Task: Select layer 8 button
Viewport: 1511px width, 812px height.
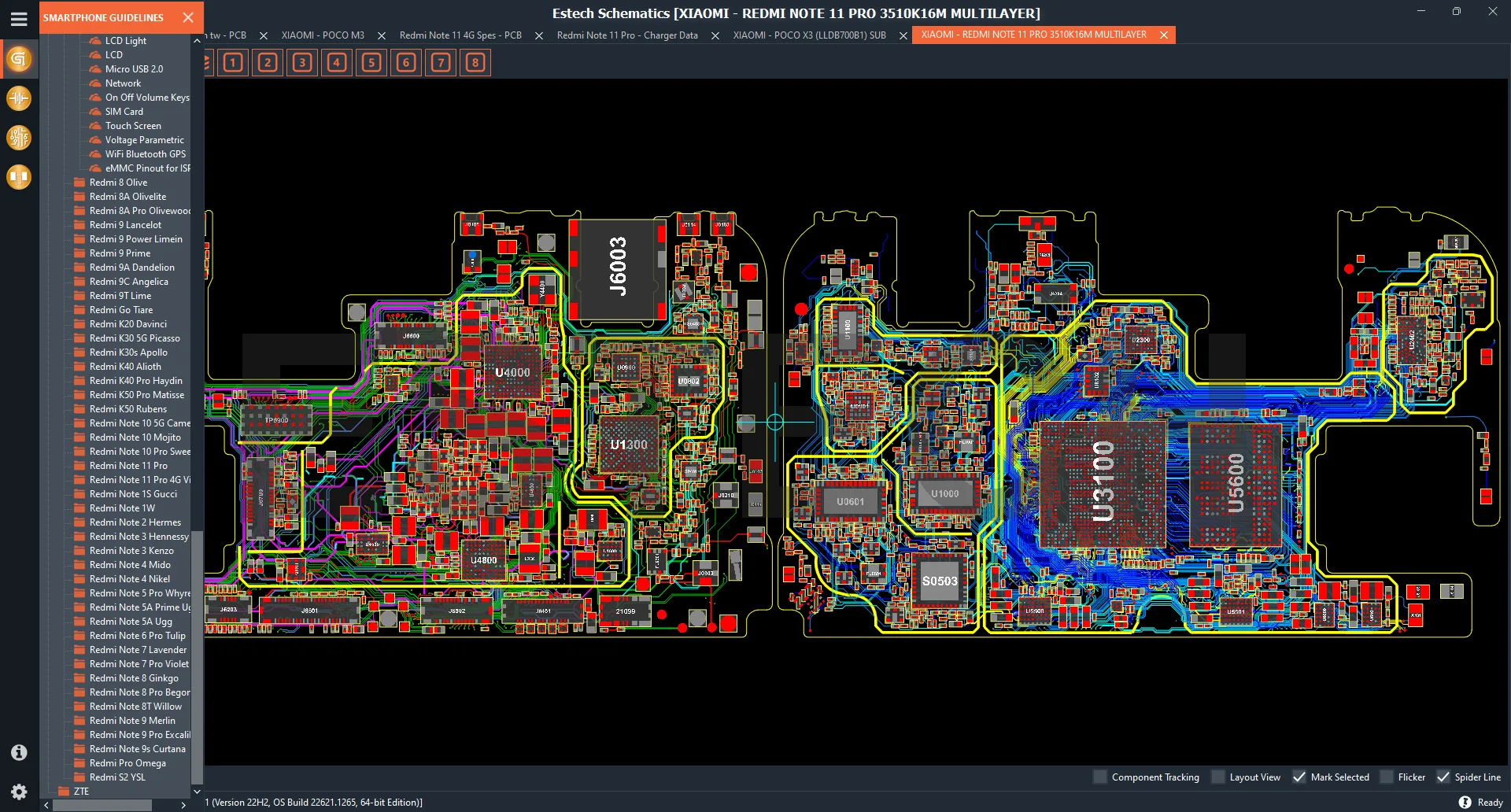Action: [x=475, y=63]
